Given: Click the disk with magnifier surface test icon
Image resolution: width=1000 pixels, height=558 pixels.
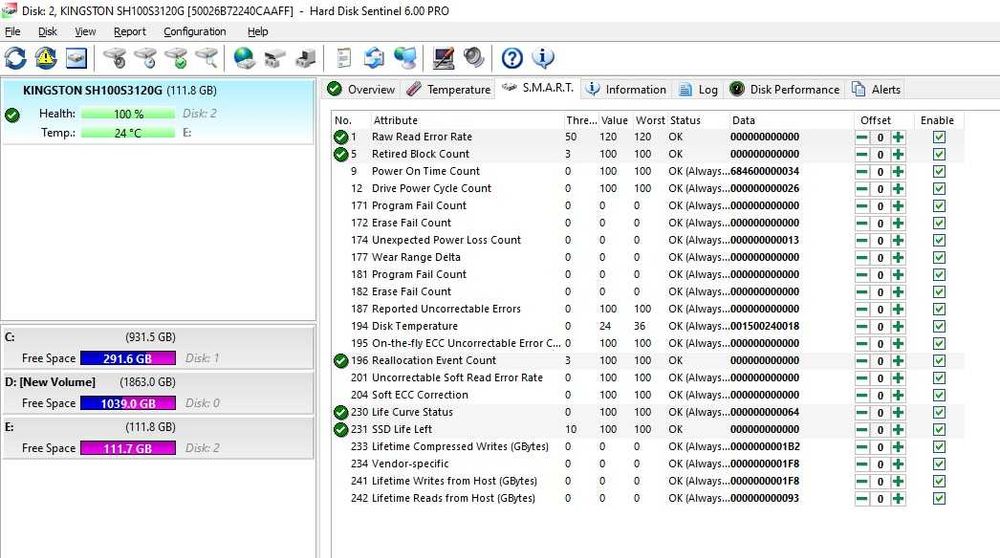Looking at the screenshot, I should [x=207, y=58].
